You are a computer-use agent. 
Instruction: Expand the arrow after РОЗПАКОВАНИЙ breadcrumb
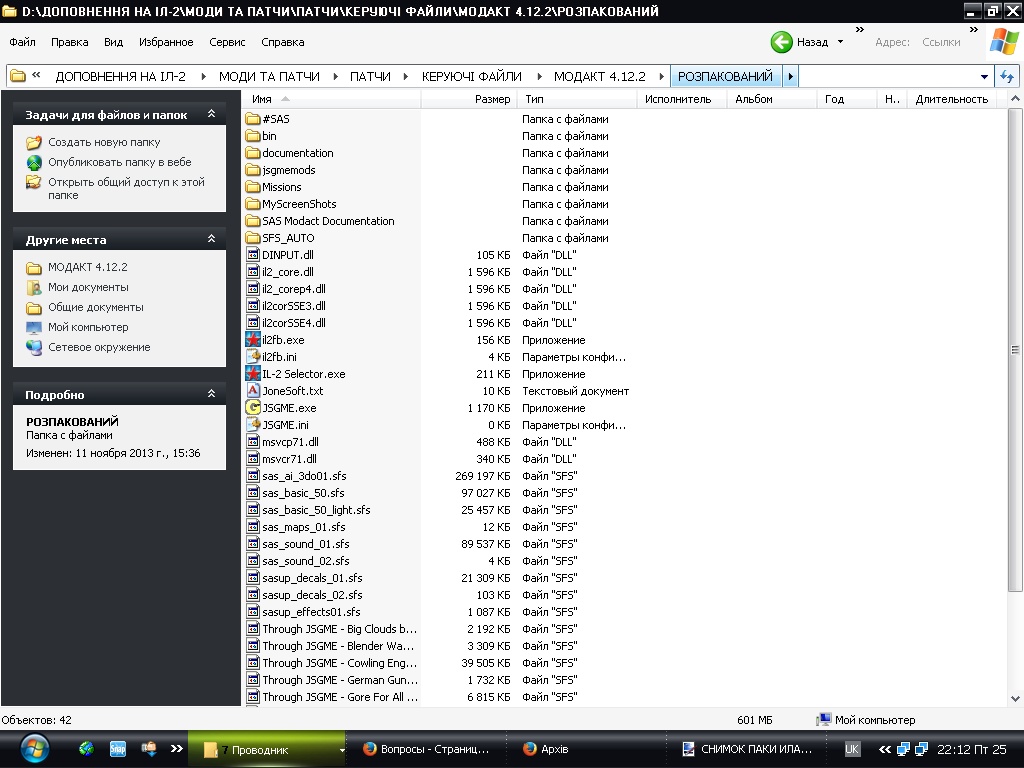(x=790, y=76)
